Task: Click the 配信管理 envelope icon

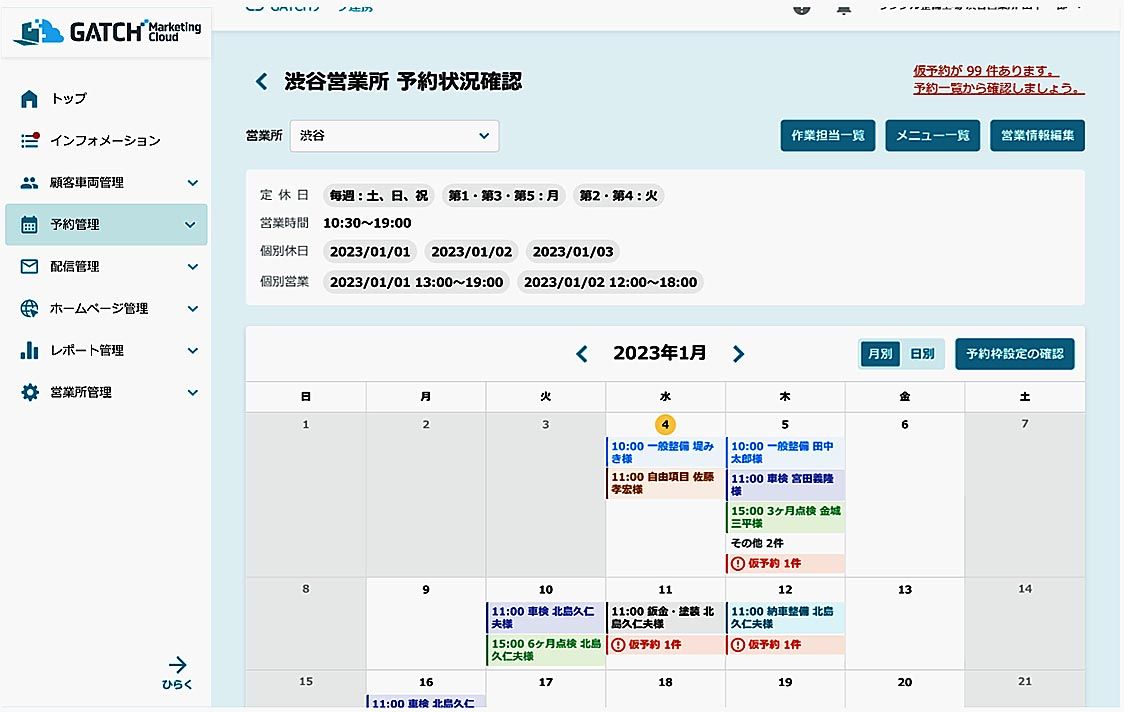Action: pyautogui.click(x=29, y=267)
